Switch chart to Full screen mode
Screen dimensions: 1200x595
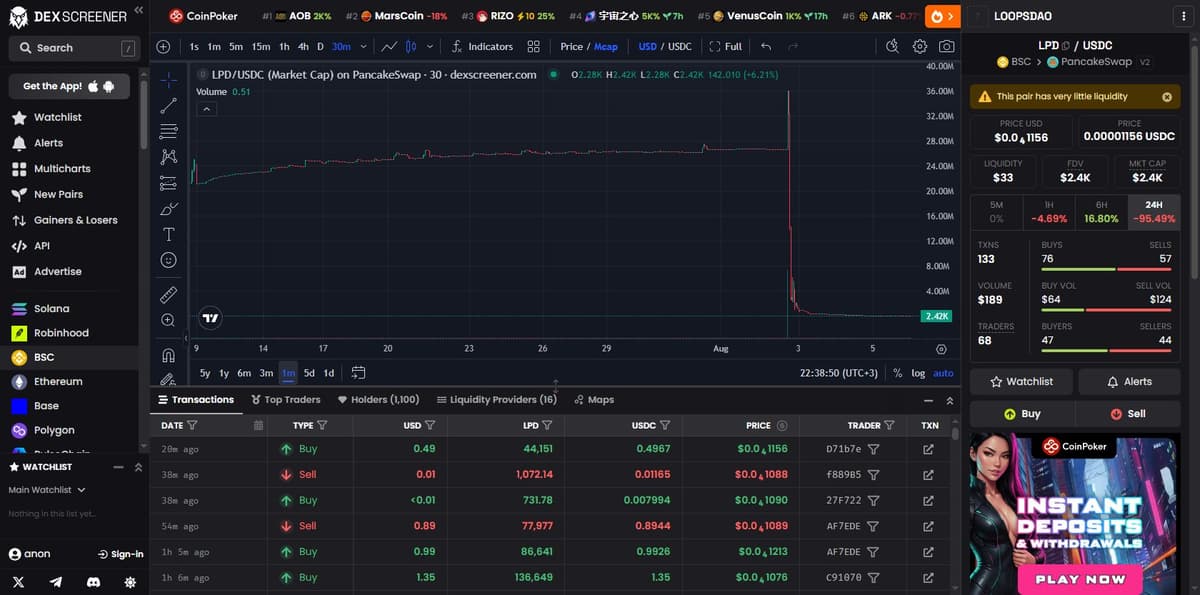tap(726, 47)
